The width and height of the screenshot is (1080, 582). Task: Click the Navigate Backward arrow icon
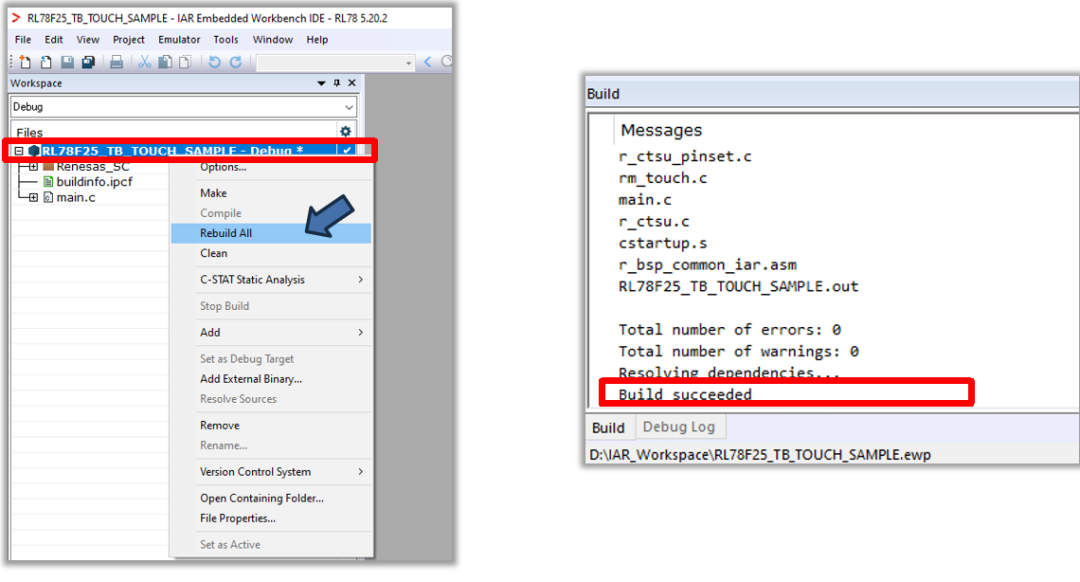point(428,62)
